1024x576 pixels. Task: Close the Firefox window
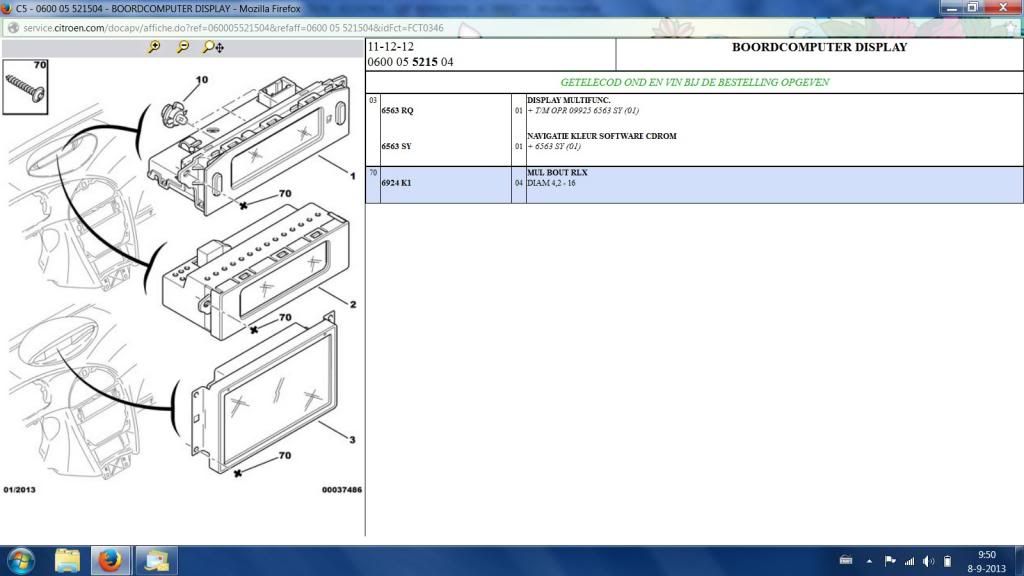[1004, 7]
